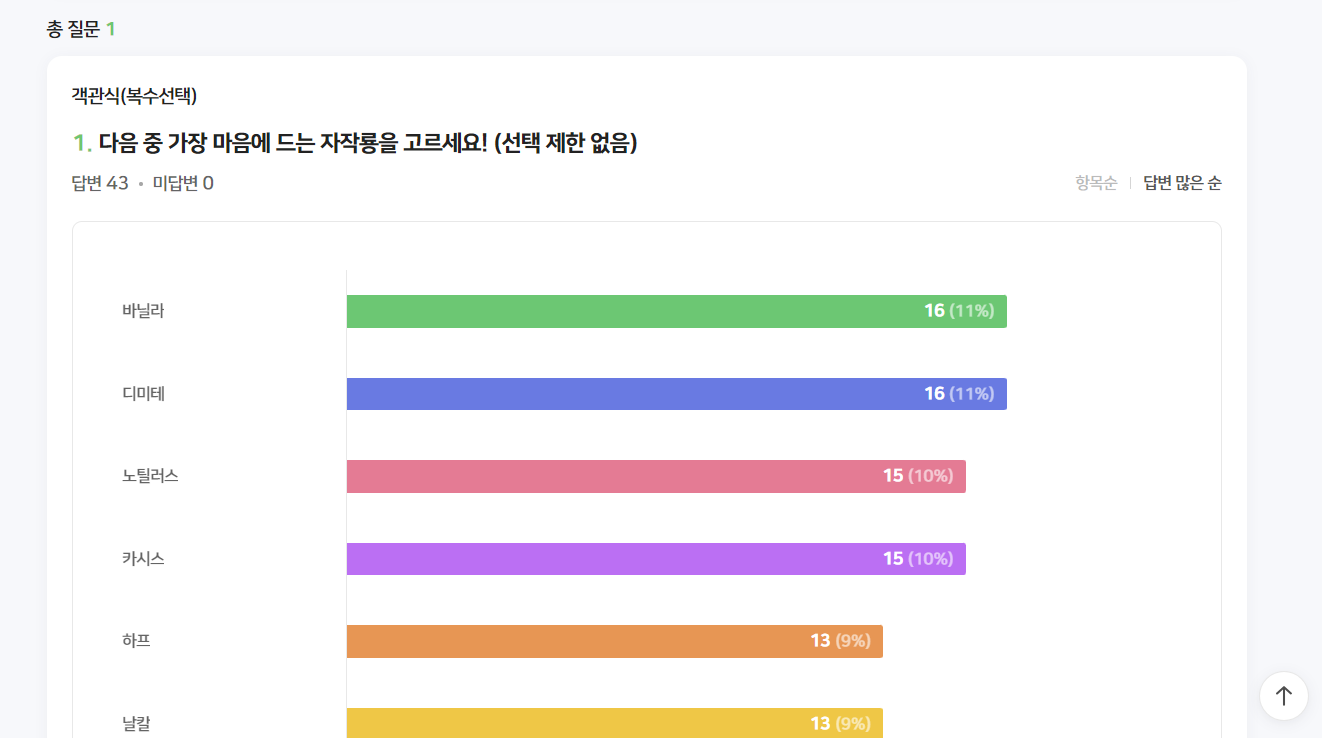
Task: Click the 미답변 0 count text
Action: (183, 183)
